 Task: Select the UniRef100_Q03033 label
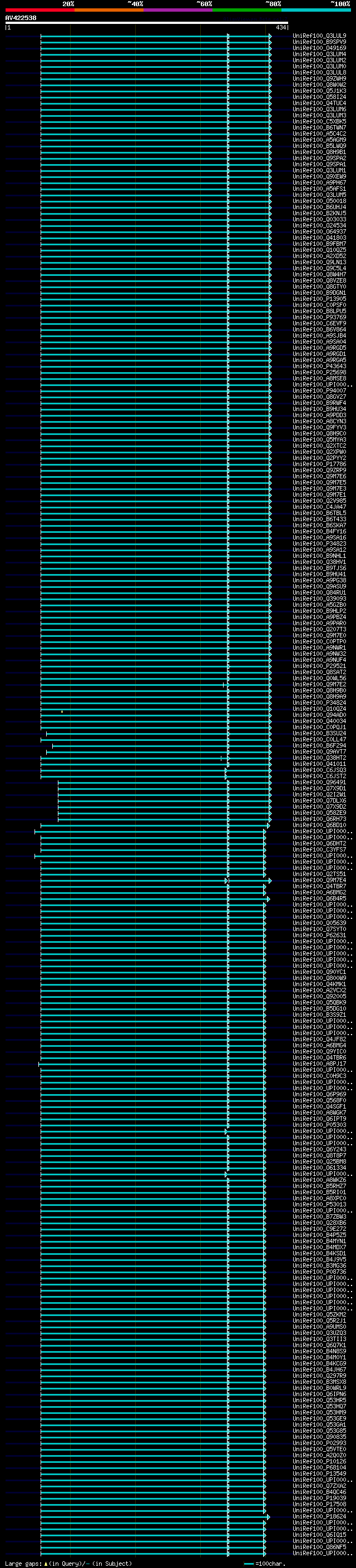[x=319, y=219]
